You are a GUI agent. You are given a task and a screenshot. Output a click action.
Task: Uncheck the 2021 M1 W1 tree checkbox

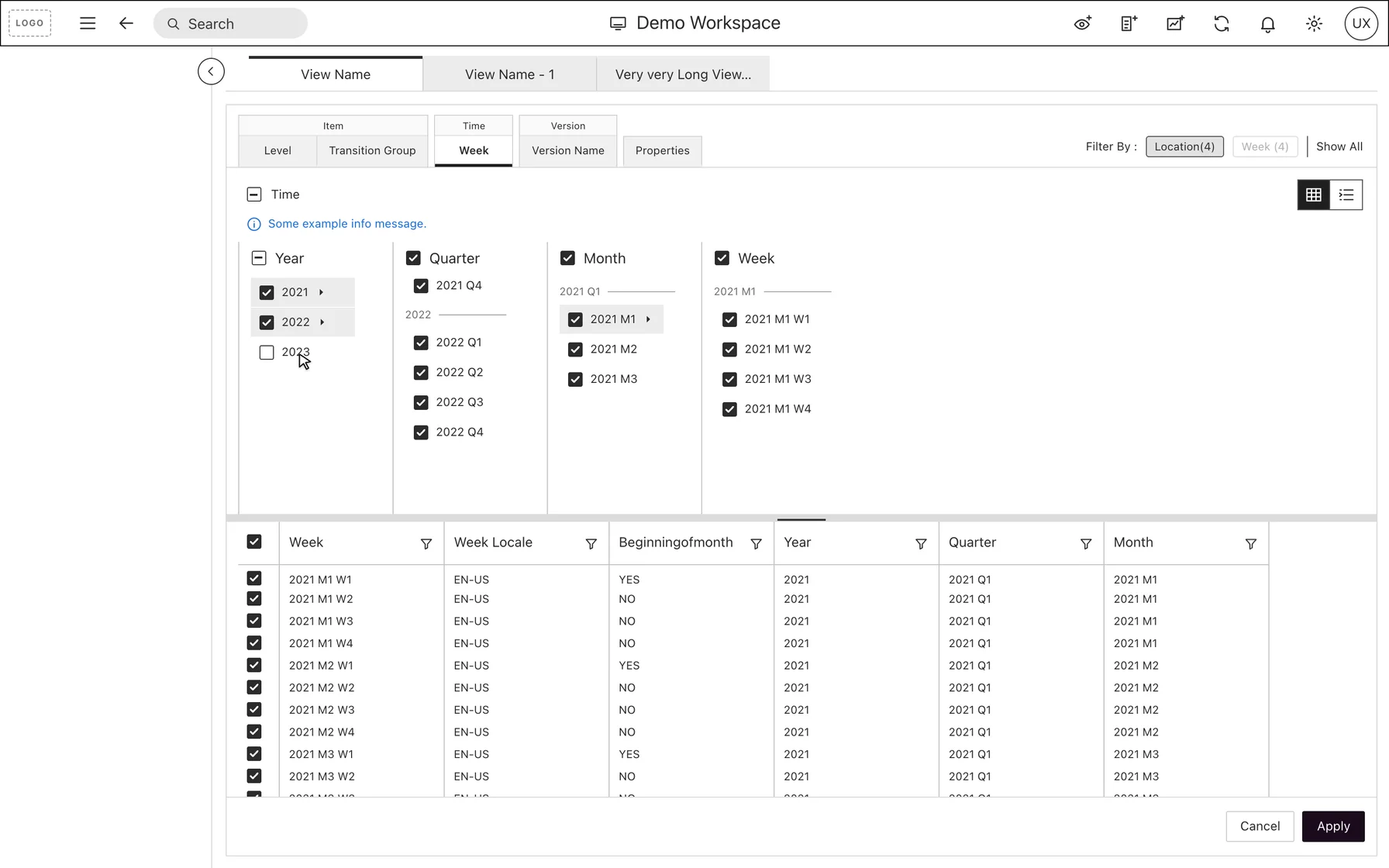pyautogui.click(x=729, y=319)
